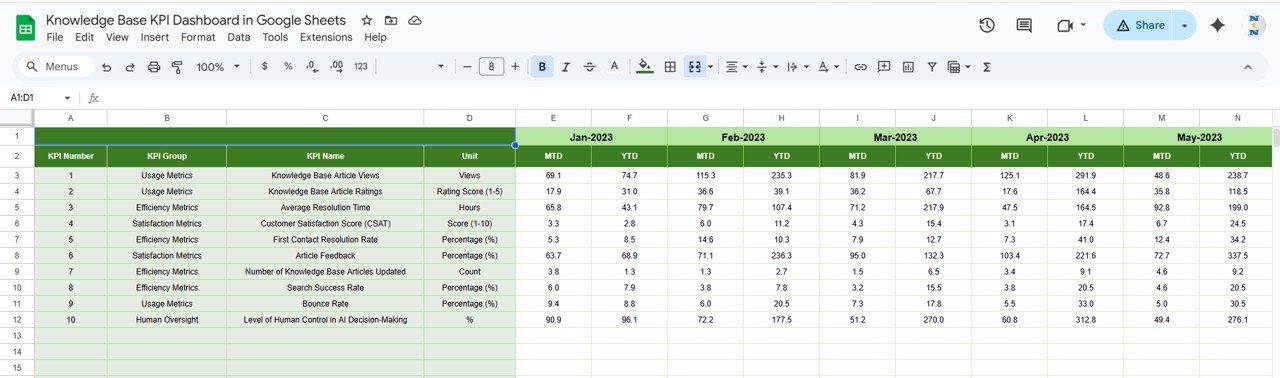Click the move to folder icon
This screenshot has height=378, width=1280.
click(x=391, y=20)
